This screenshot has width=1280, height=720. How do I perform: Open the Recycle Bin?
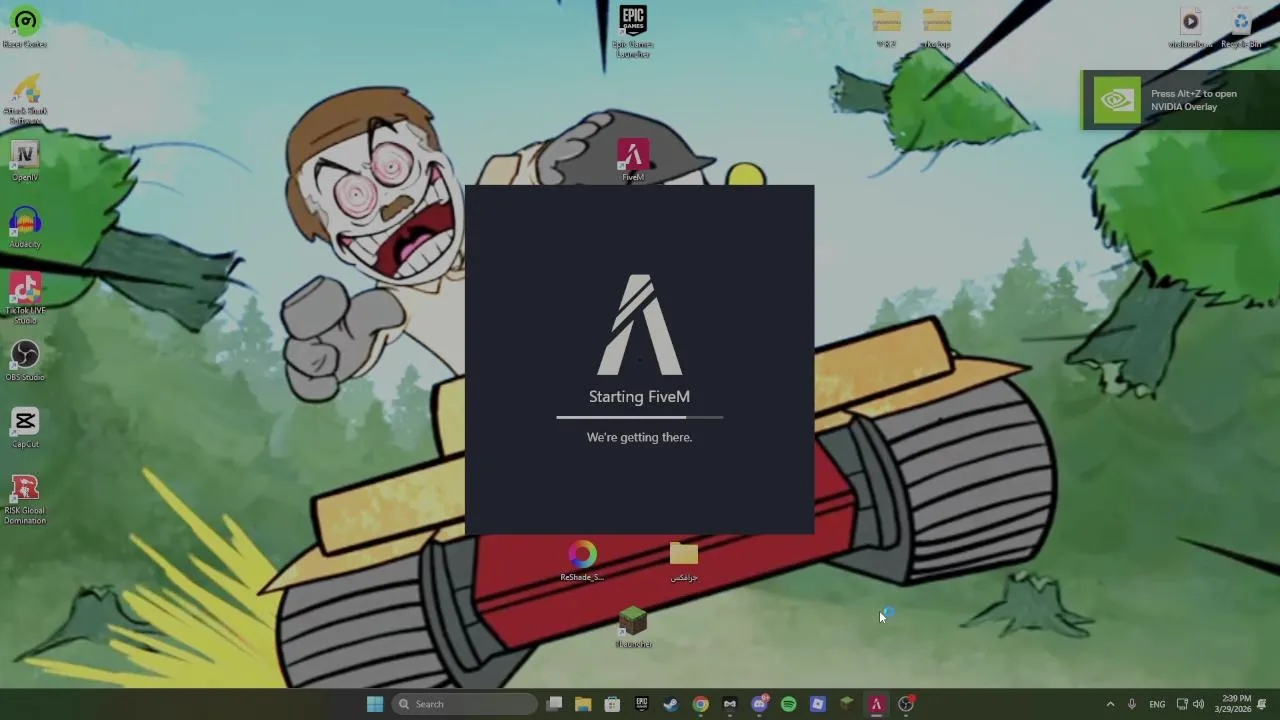click(1241, 27)
